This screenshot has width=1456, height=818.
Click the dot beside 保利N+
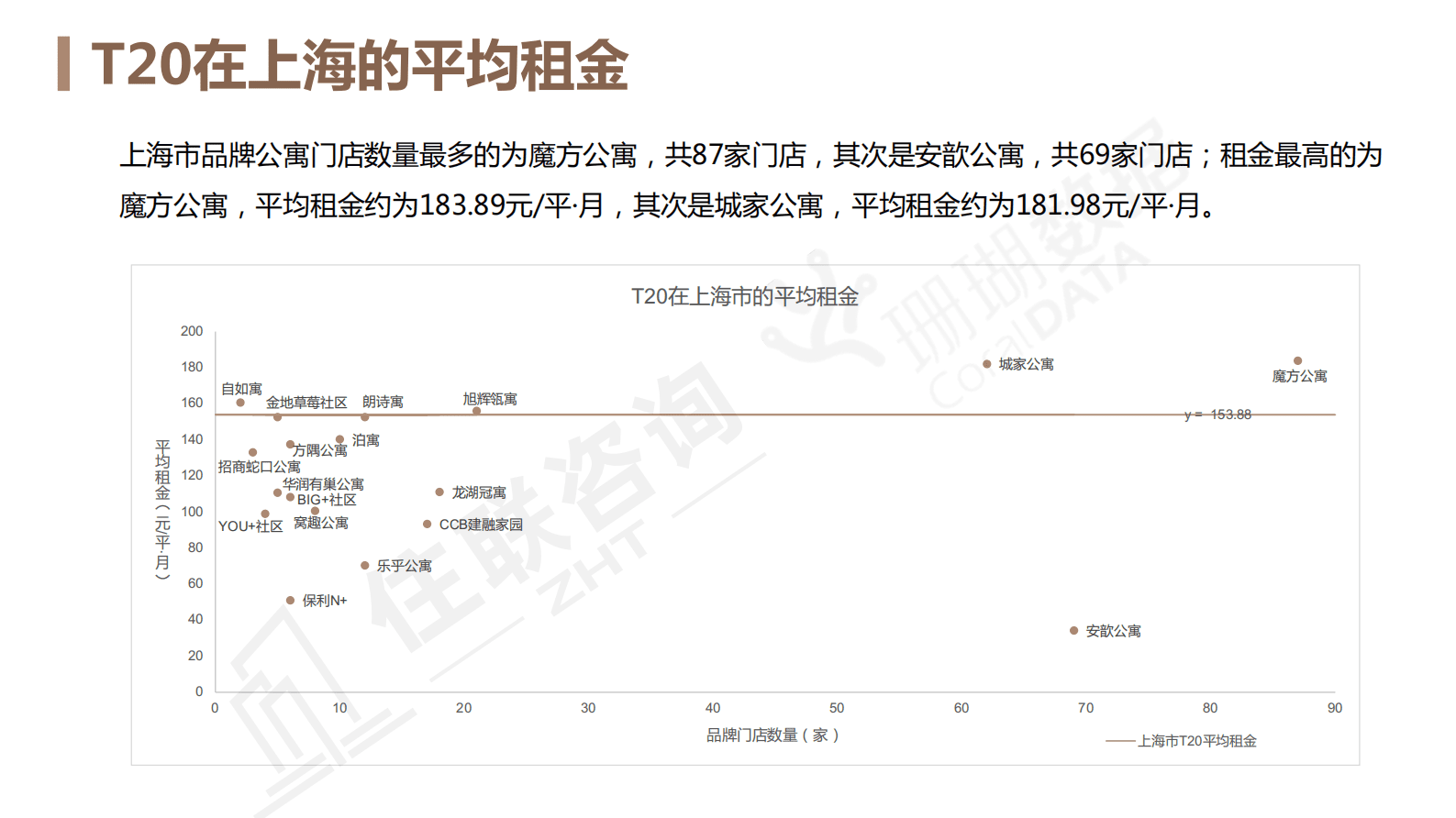coord(290,601)
